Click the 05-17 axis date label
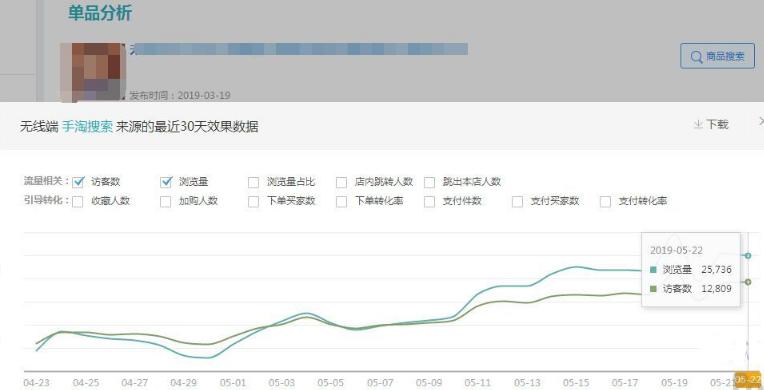The image size is (764, 390). (625, 383)
